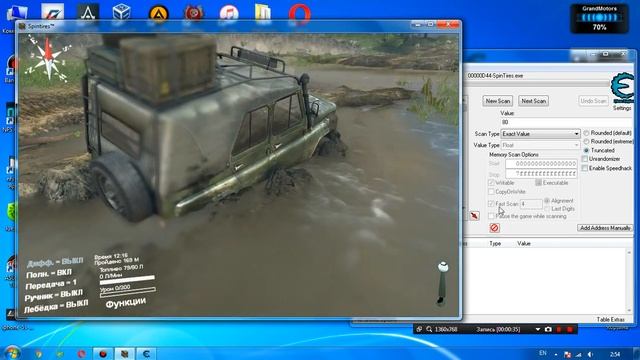This screenshot has width=640, height=360.
Task: Click the clock in the taskbar
Action: 615,354
